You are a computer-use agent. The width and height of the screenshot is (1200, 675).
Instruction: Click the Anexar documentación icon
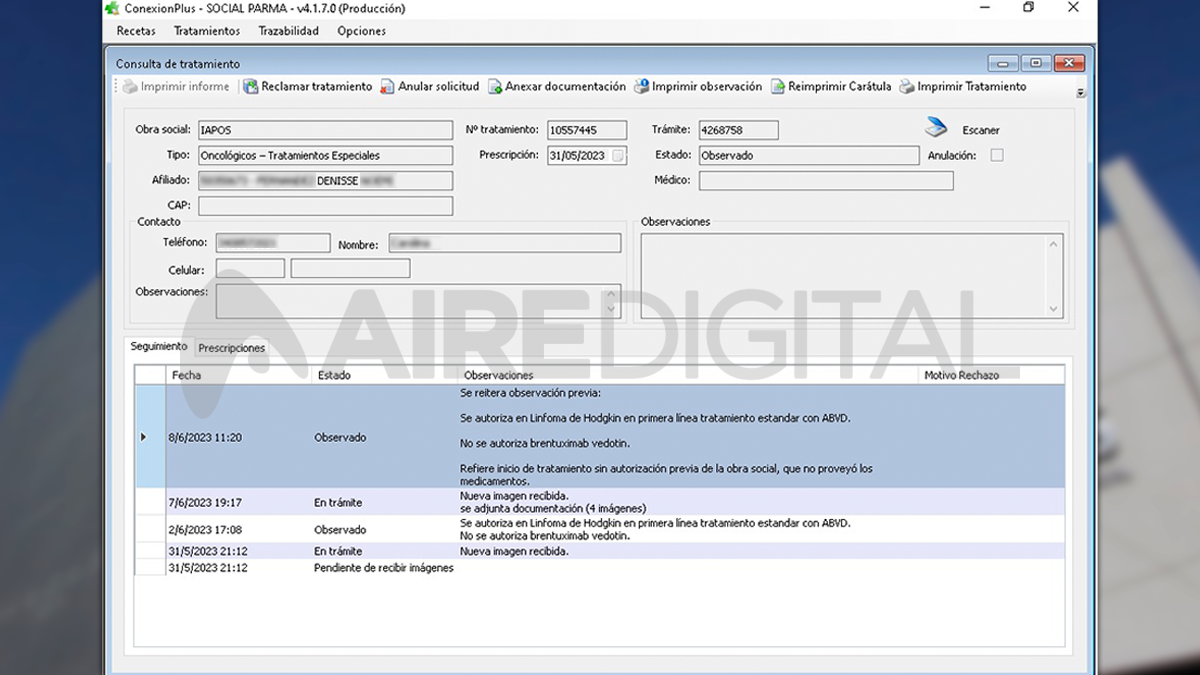[495, 87]
